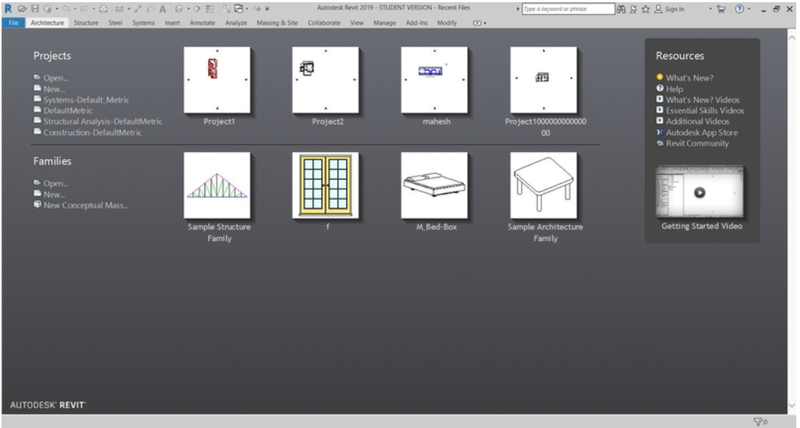This screenshot has width=800, height=428.
Task: Switch to the Steel ribbon tab
Action: click(115, 23)
